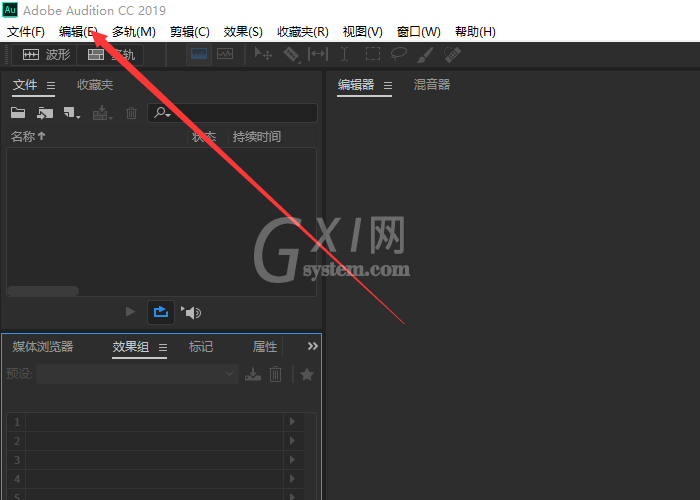700x500 pixels.
Task: Open the 预设 preset dropdown
Action: pyautogui.click(x=138, y=374)
